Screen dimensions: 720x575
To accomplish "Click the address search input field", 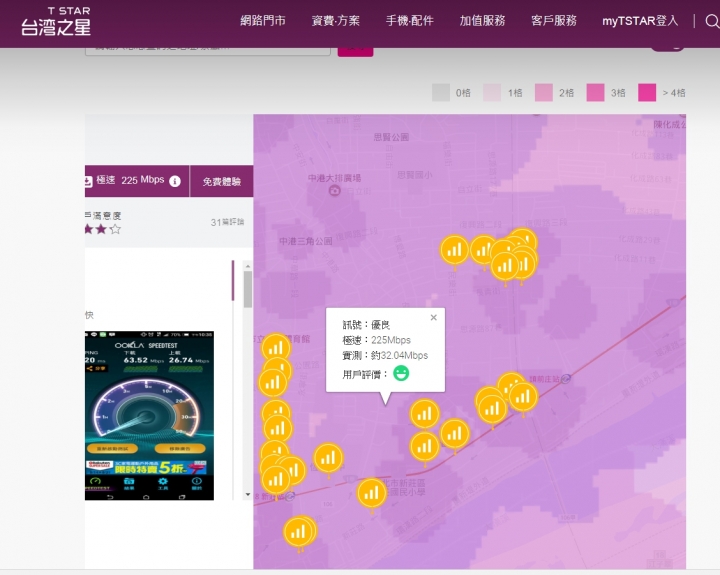I will click(208, 50).
